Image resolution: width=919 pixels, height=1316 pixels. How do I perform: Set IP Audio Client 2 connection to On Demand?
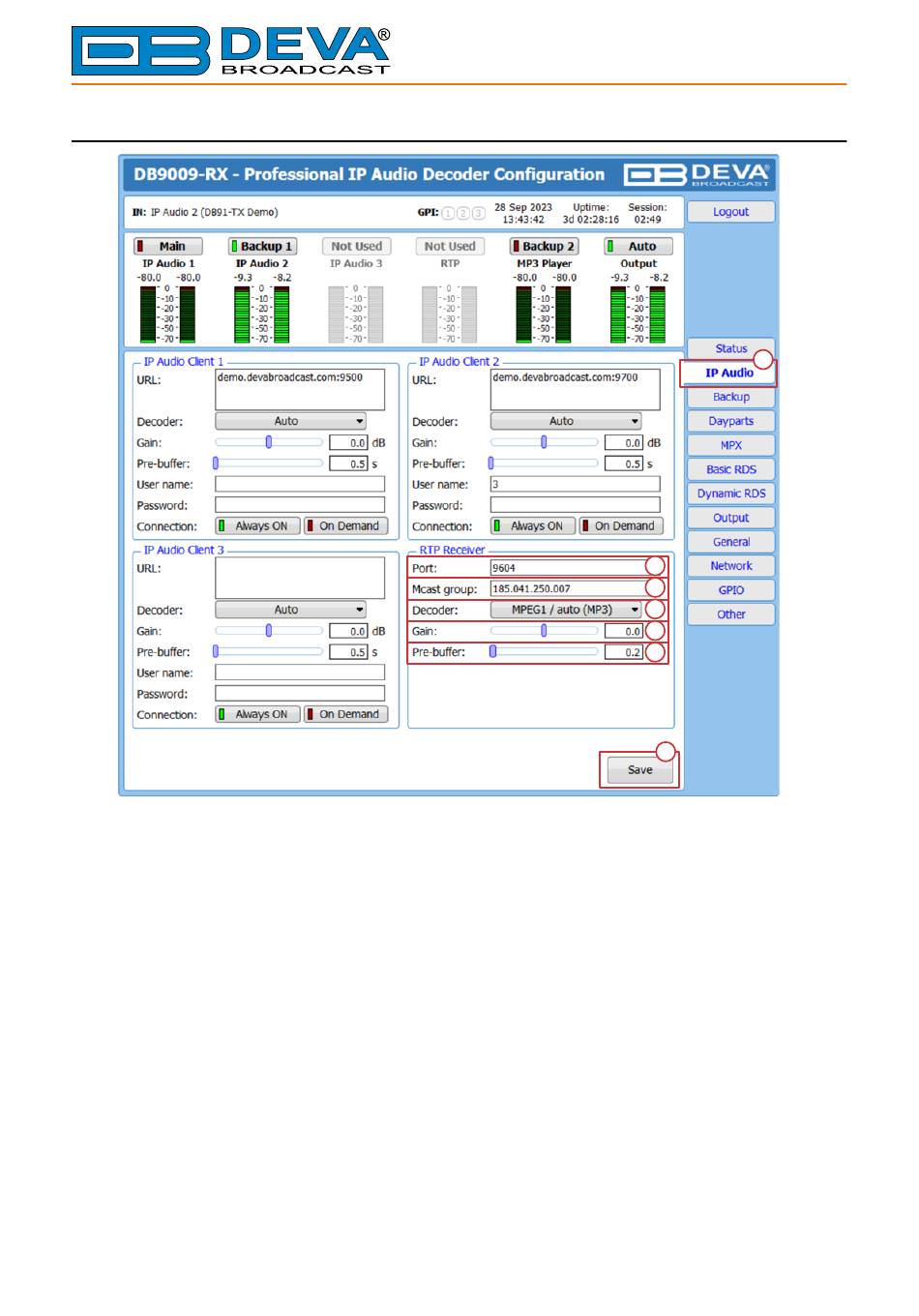(621, 526)
